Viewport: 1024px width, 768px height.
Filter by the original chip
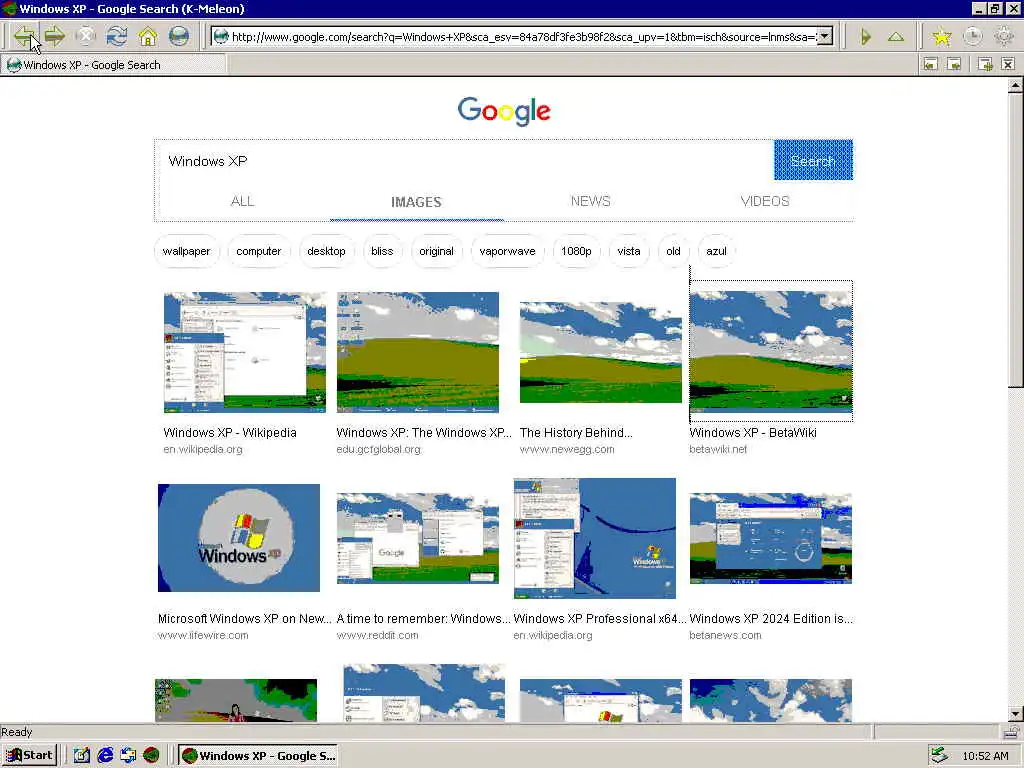pyautogui.click(x=436, y=251)
